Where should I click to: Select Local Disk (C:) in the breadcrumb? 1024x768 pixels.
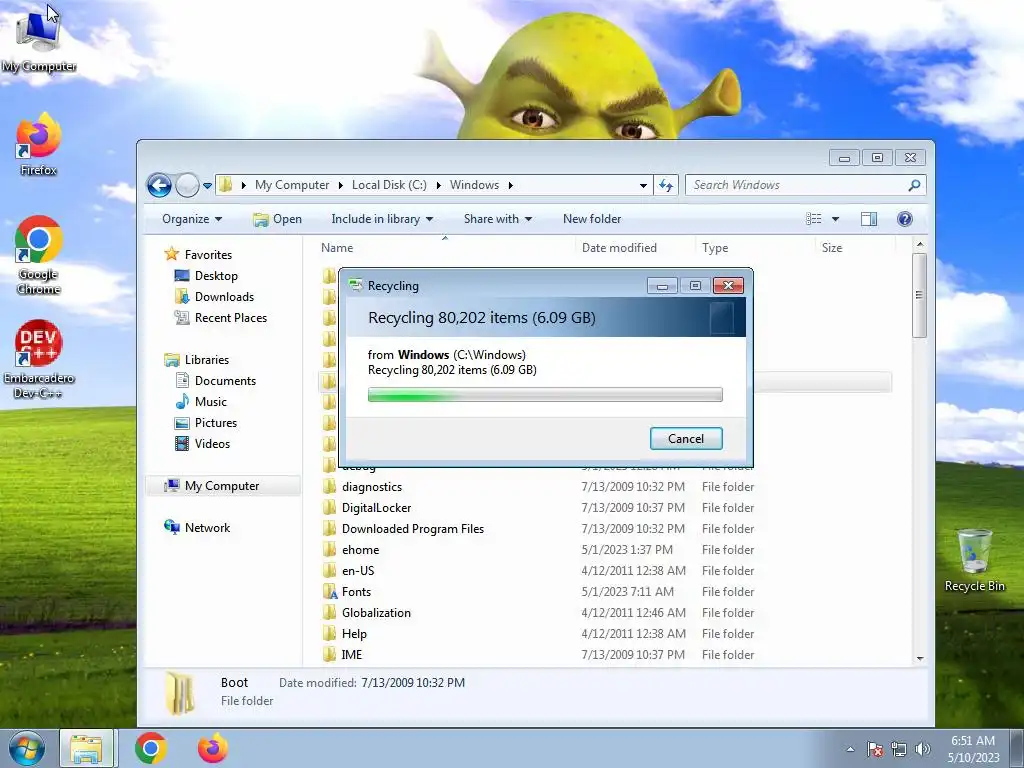tap(389, 185)
